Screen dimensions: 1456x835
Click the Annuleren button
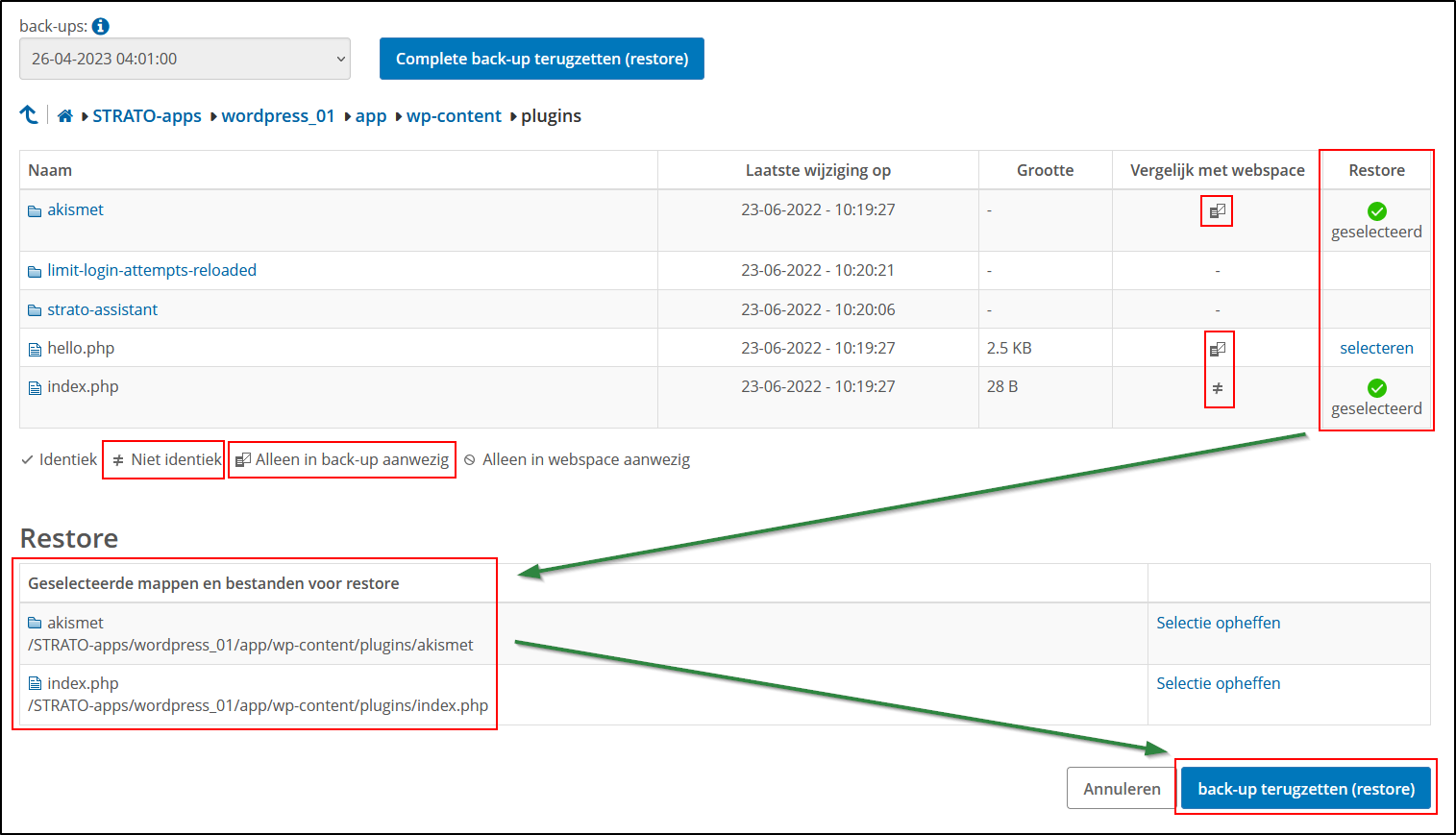tap(1120, 788)
